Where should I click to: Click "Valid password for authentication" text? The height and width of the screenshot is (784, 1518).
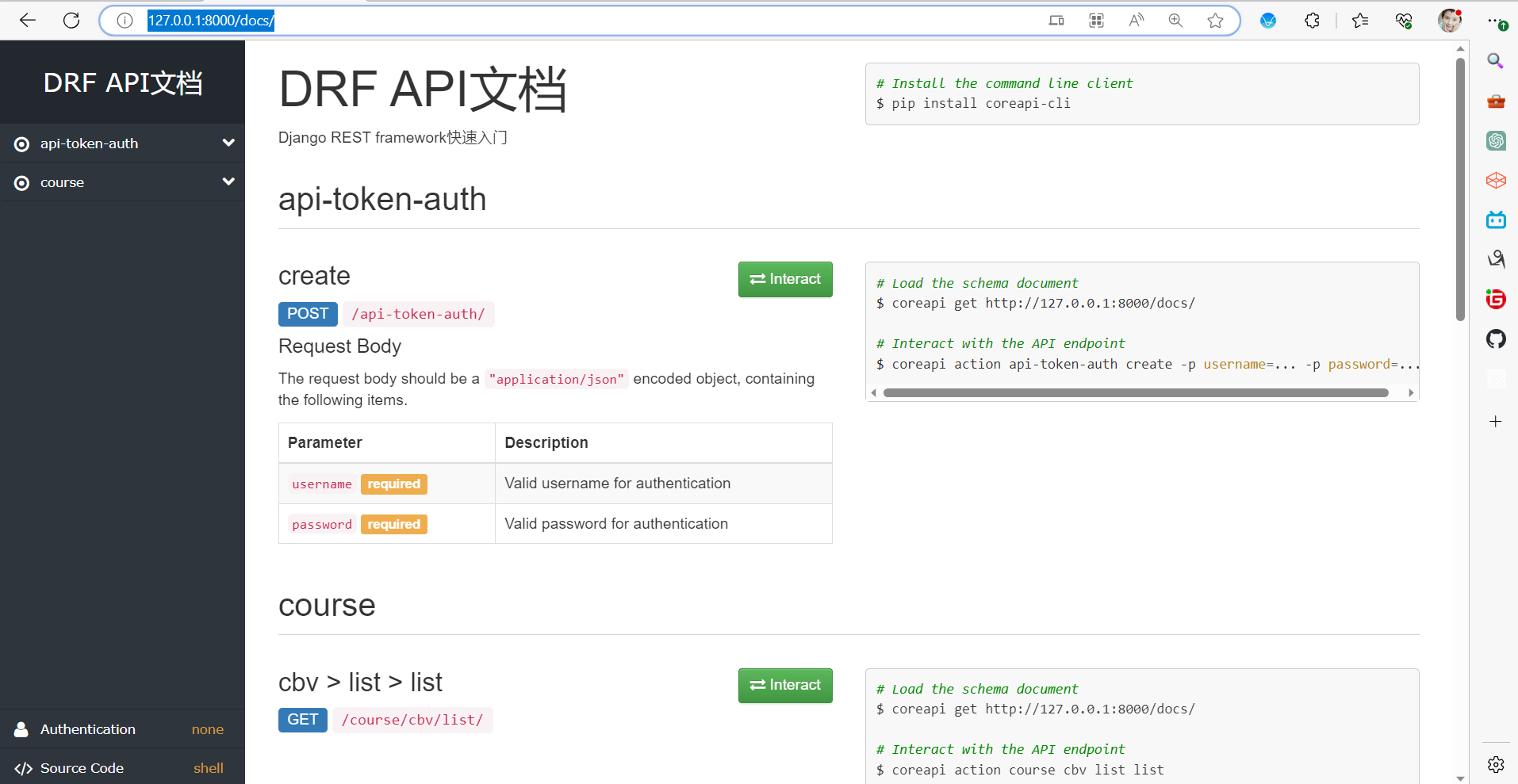coord(616,523)
